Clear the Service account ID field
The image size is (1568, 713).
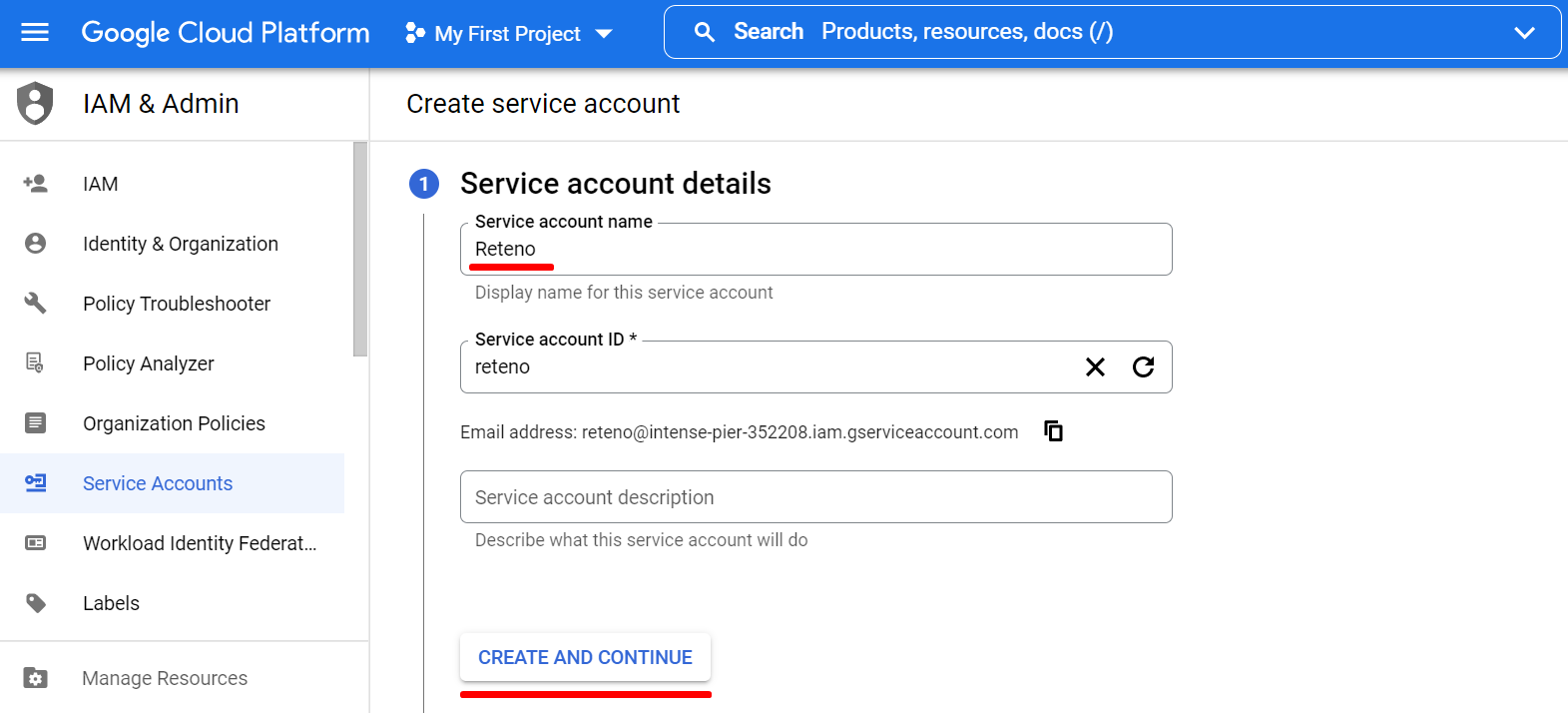tap(1095, 367)
